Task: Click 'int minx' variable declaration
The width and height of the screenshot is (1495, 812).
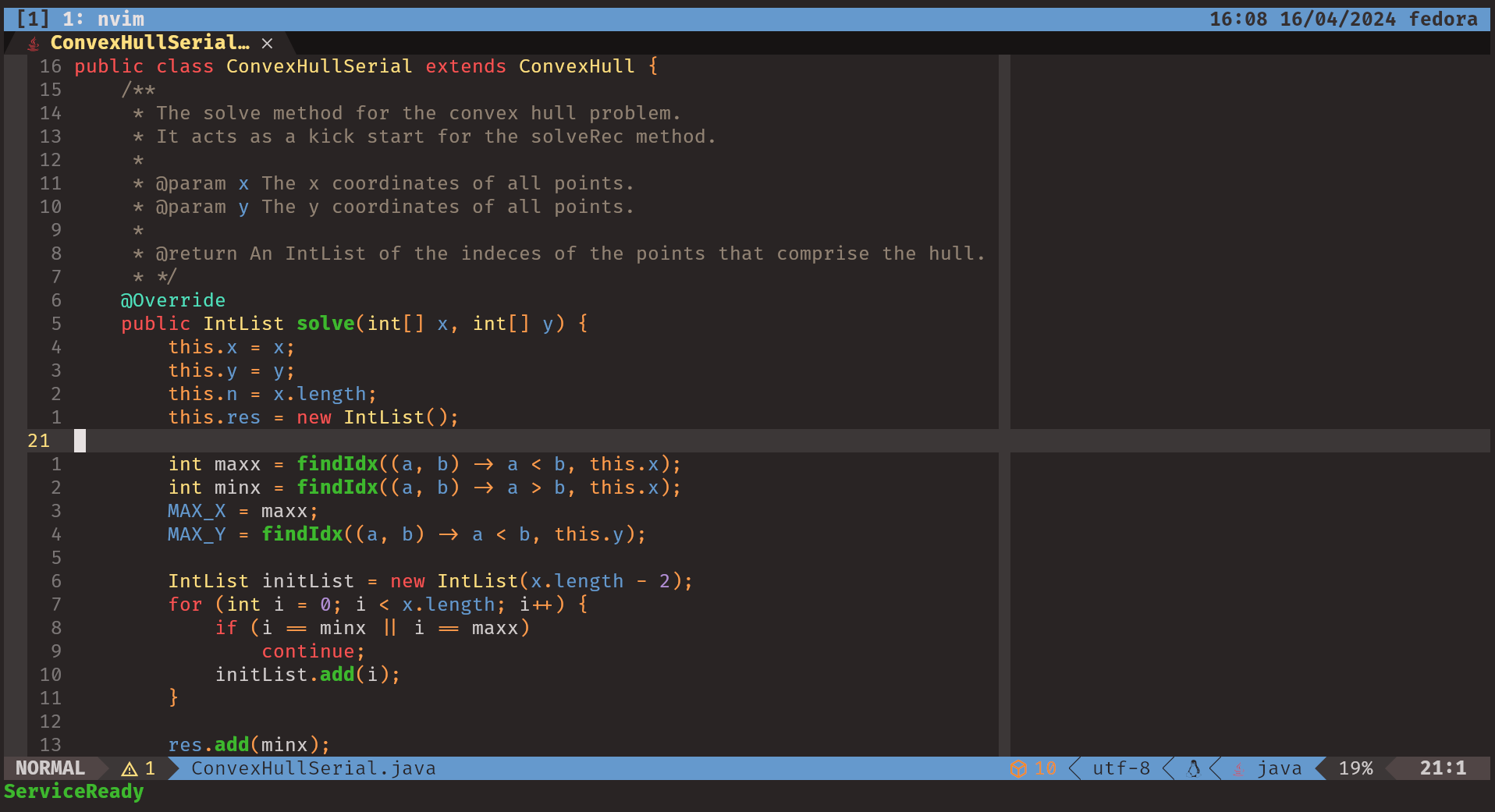Action: pyautogui.click(x=215, y=488)
